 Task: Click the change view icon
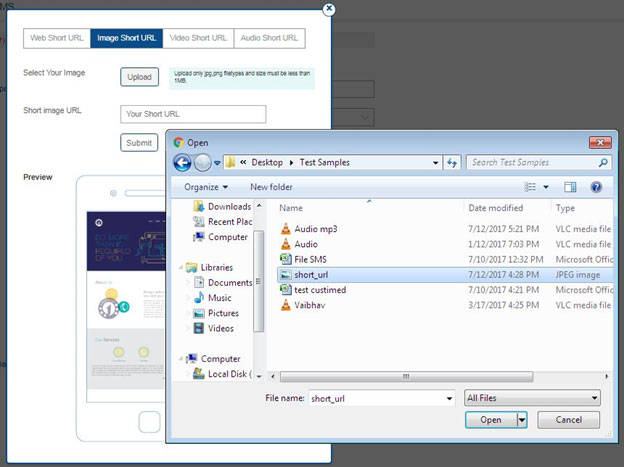[x=531, y=187]
